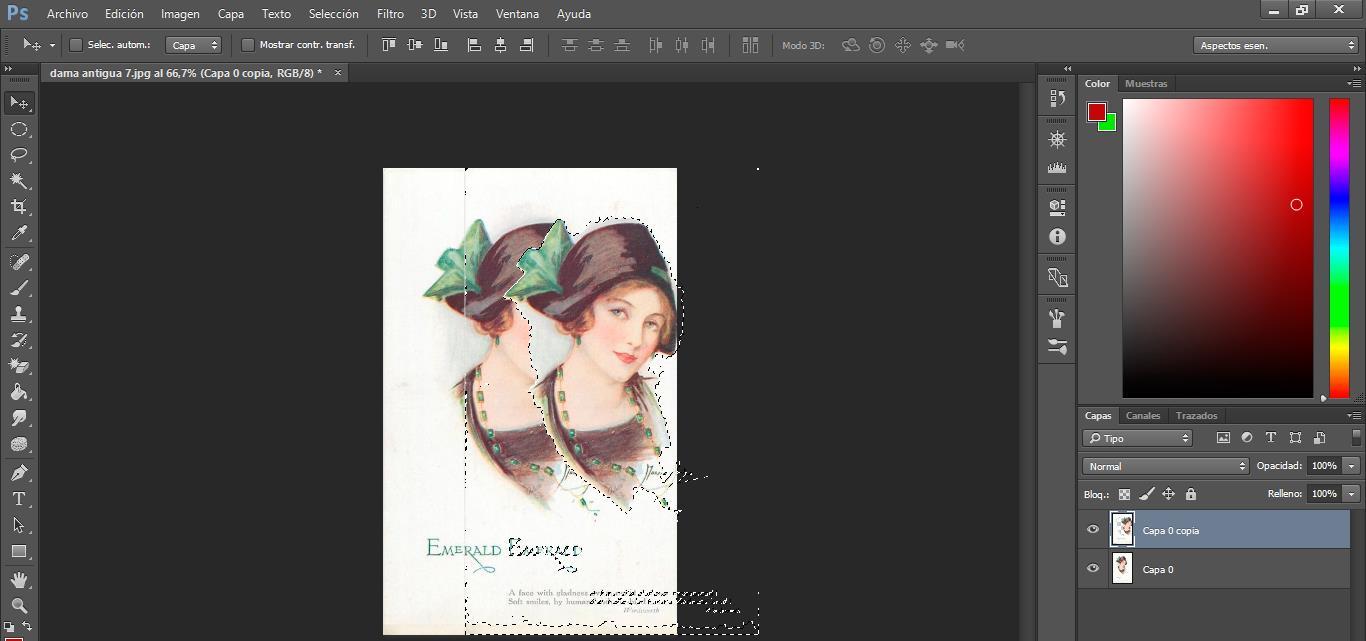Select the Smudge tool
The image size is (1366, 641).
[18, 418]
